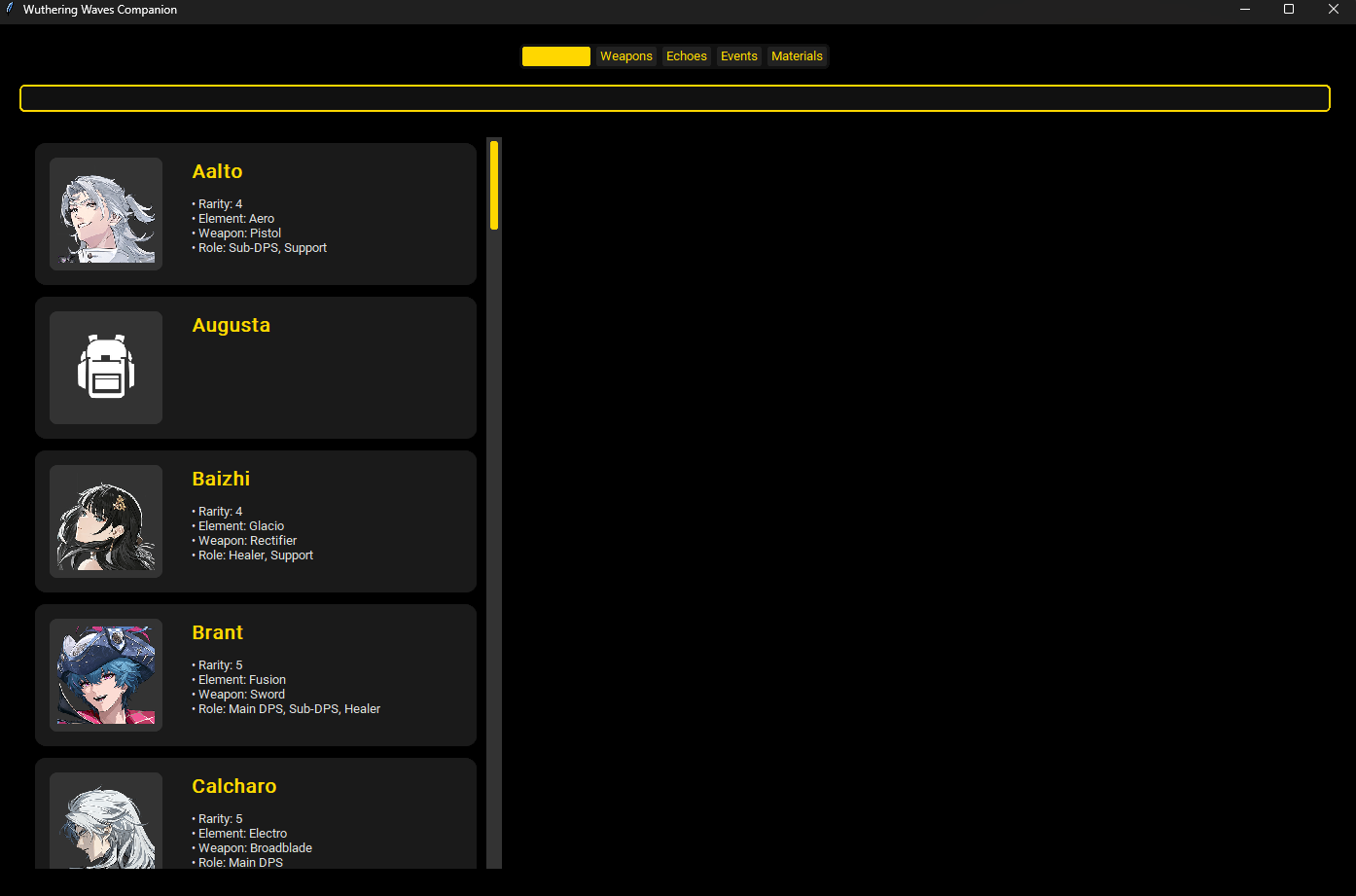Image resolution: width=1356 pixels, height=896 pixels.
Task: Click "Role: Sub-DPS, Support" text
Action: click(259, 248)
